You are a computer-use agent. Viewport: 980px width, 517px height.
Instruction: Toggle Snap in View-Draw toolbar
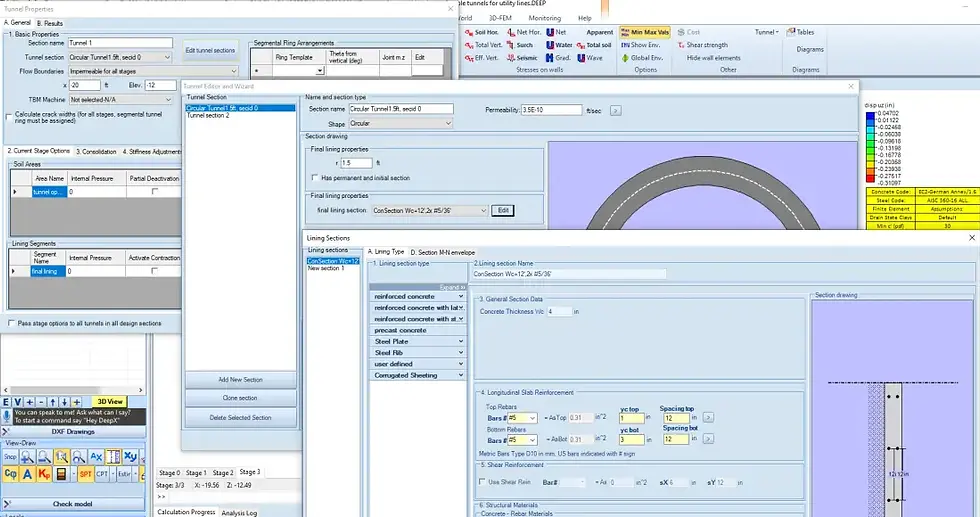(x=10, y=457)
